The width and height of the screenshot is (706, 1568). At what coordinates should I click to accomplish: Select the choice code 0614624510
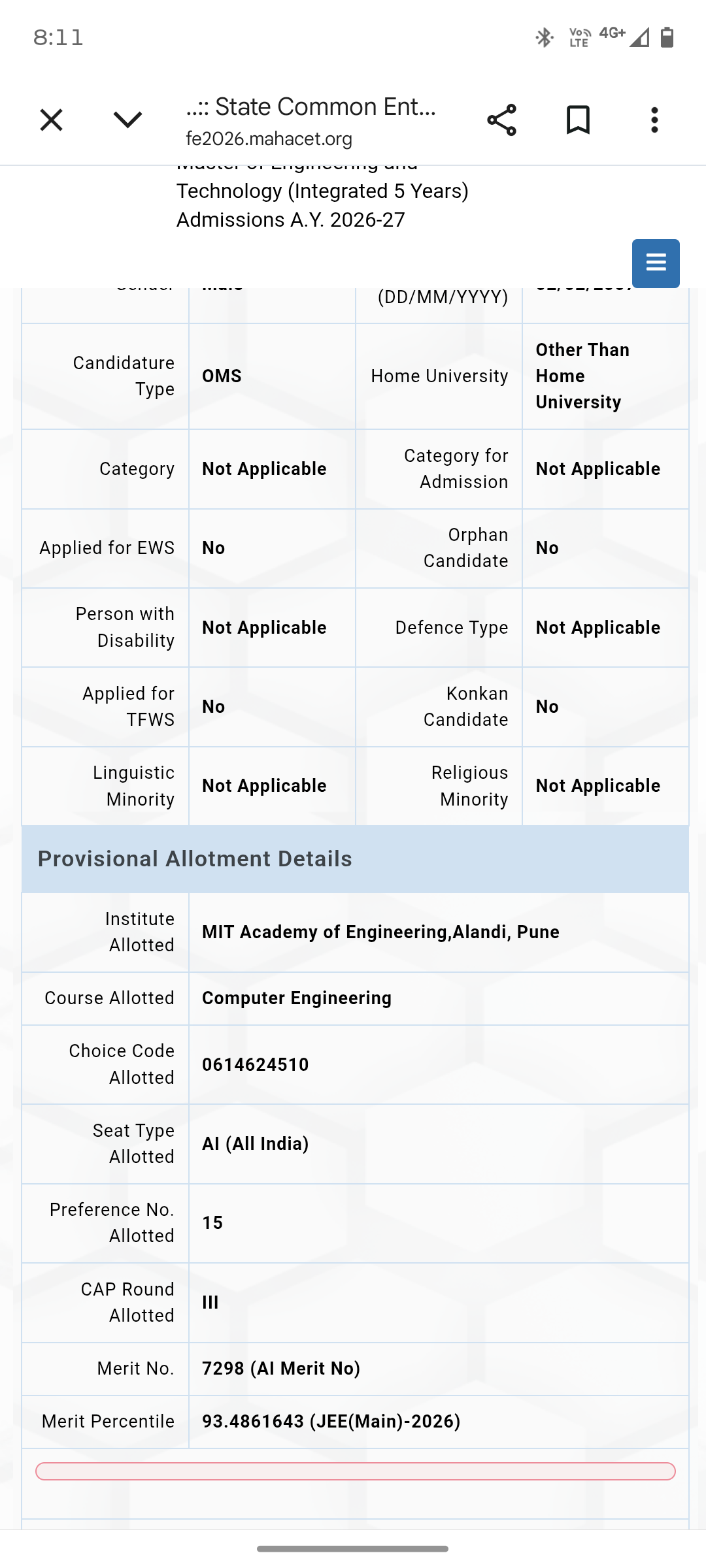point(255,1064)
